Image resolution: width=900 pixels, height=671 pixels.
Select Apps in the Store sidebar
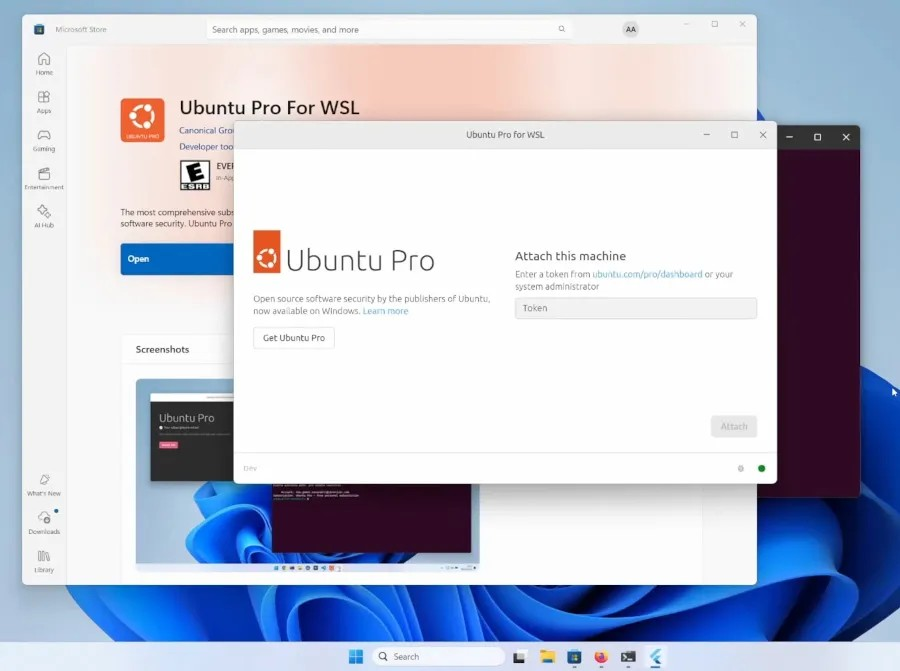(x=43, y=101)
